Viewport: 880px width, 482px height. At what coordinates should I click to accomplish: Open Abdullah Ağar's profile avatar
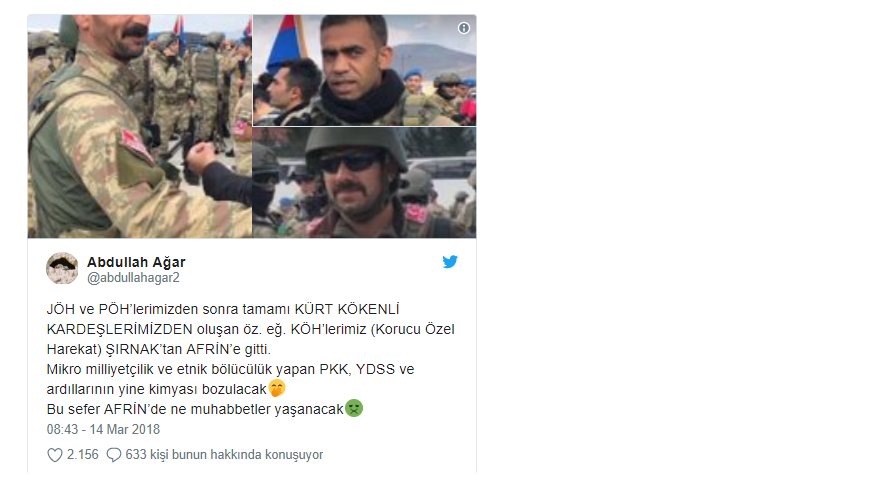62,268
